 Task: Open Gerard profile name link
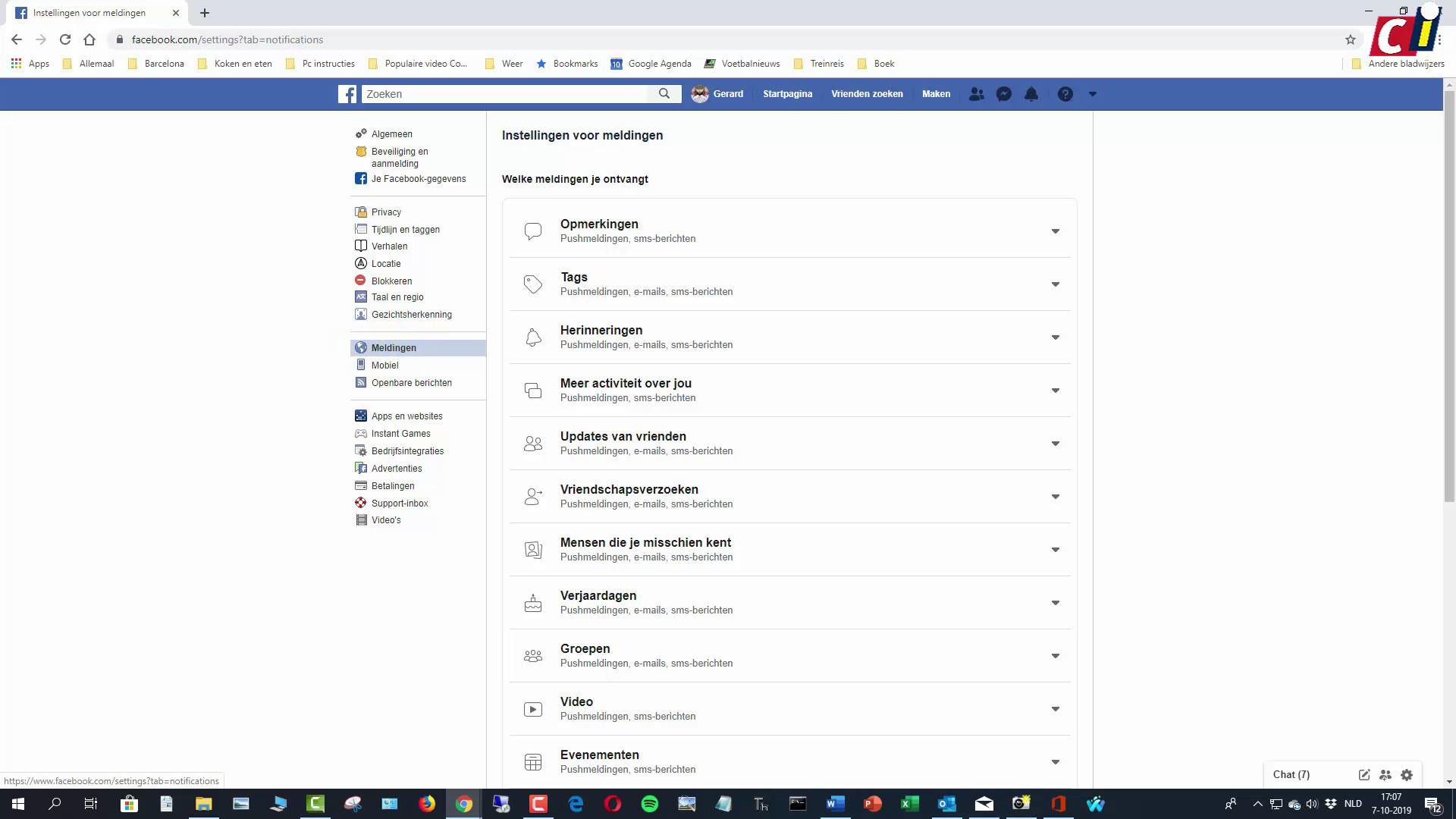coord(728,94)
